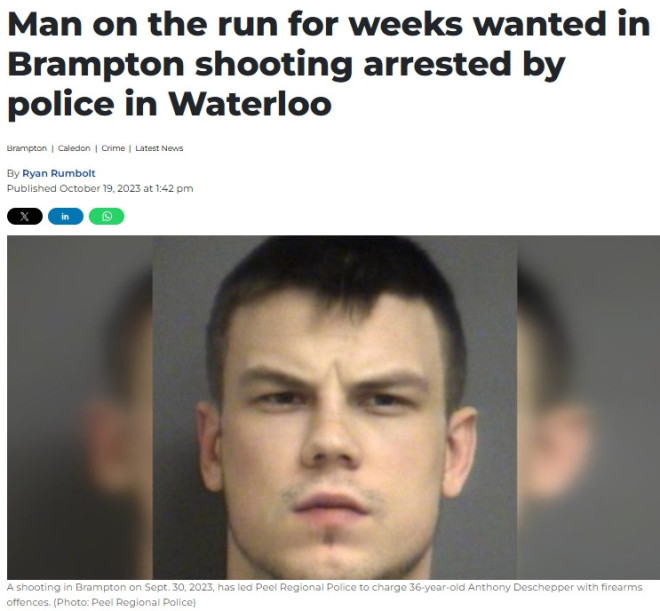Open the Caledon category link
The image size is (660, 611).
pos(74,148)
